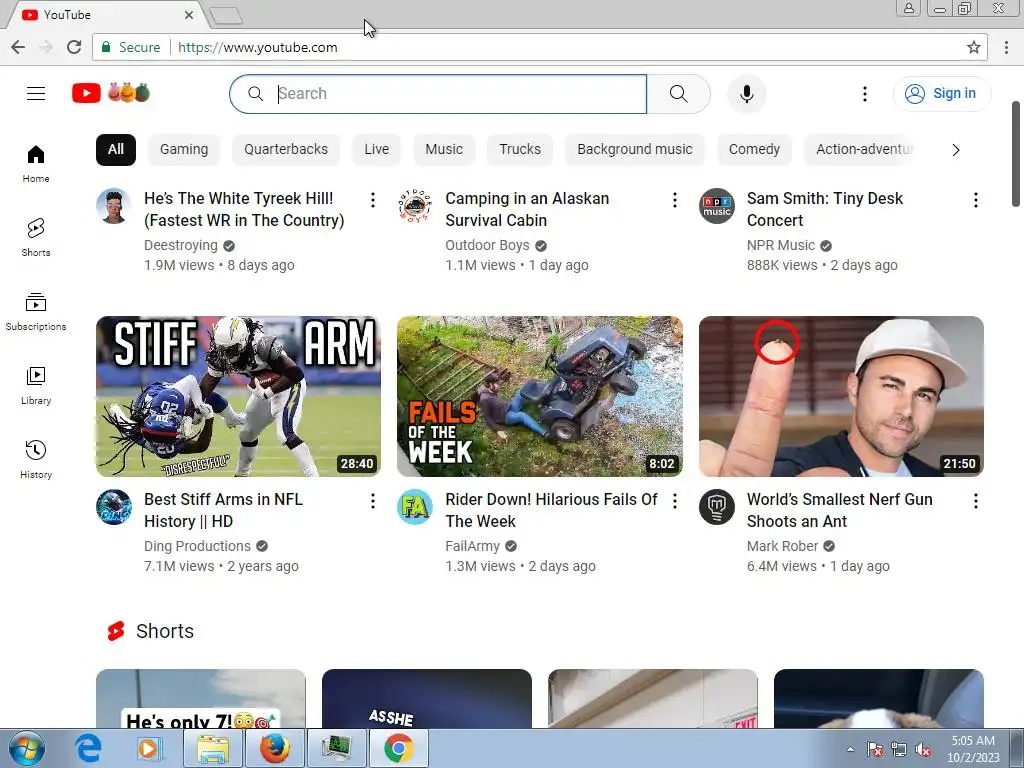Open the Mark Rober Nerf gun thumbnail
This screenshot has width=1024, height=768.
(x=841, y=396)
